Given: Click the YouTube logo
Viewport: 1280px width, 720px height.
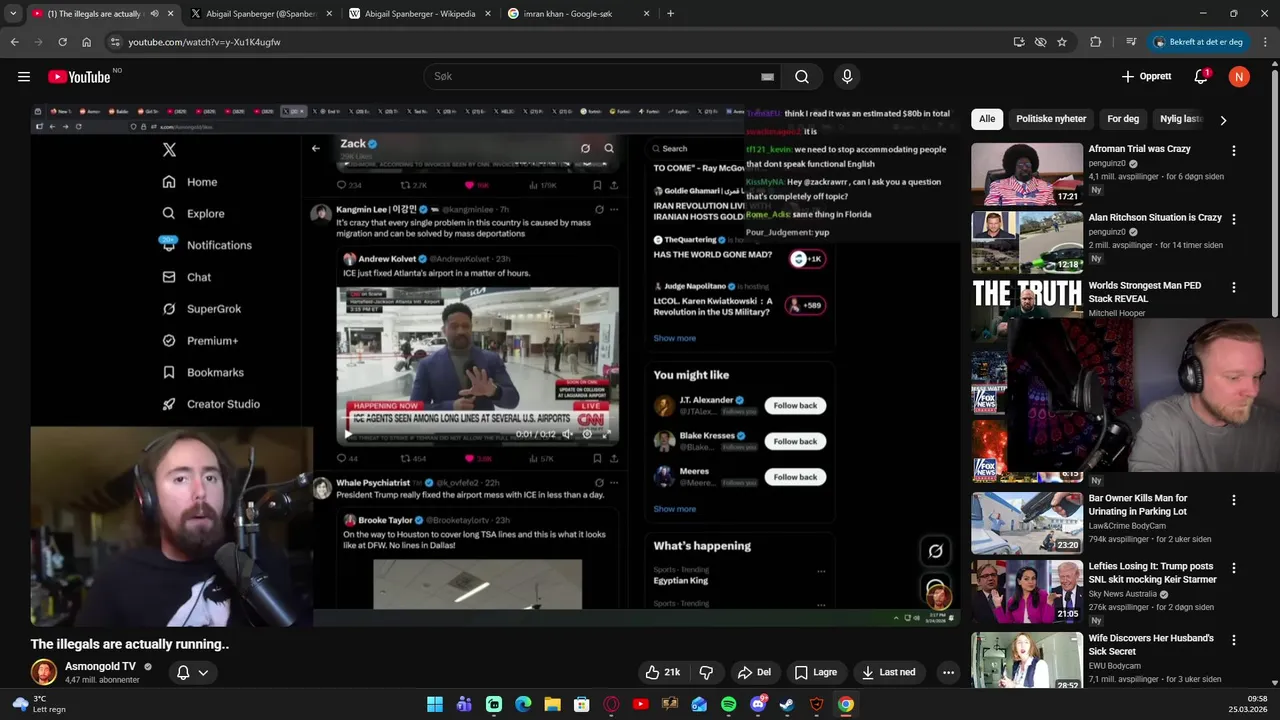Looking at the screenshot, I should point(79,77).
